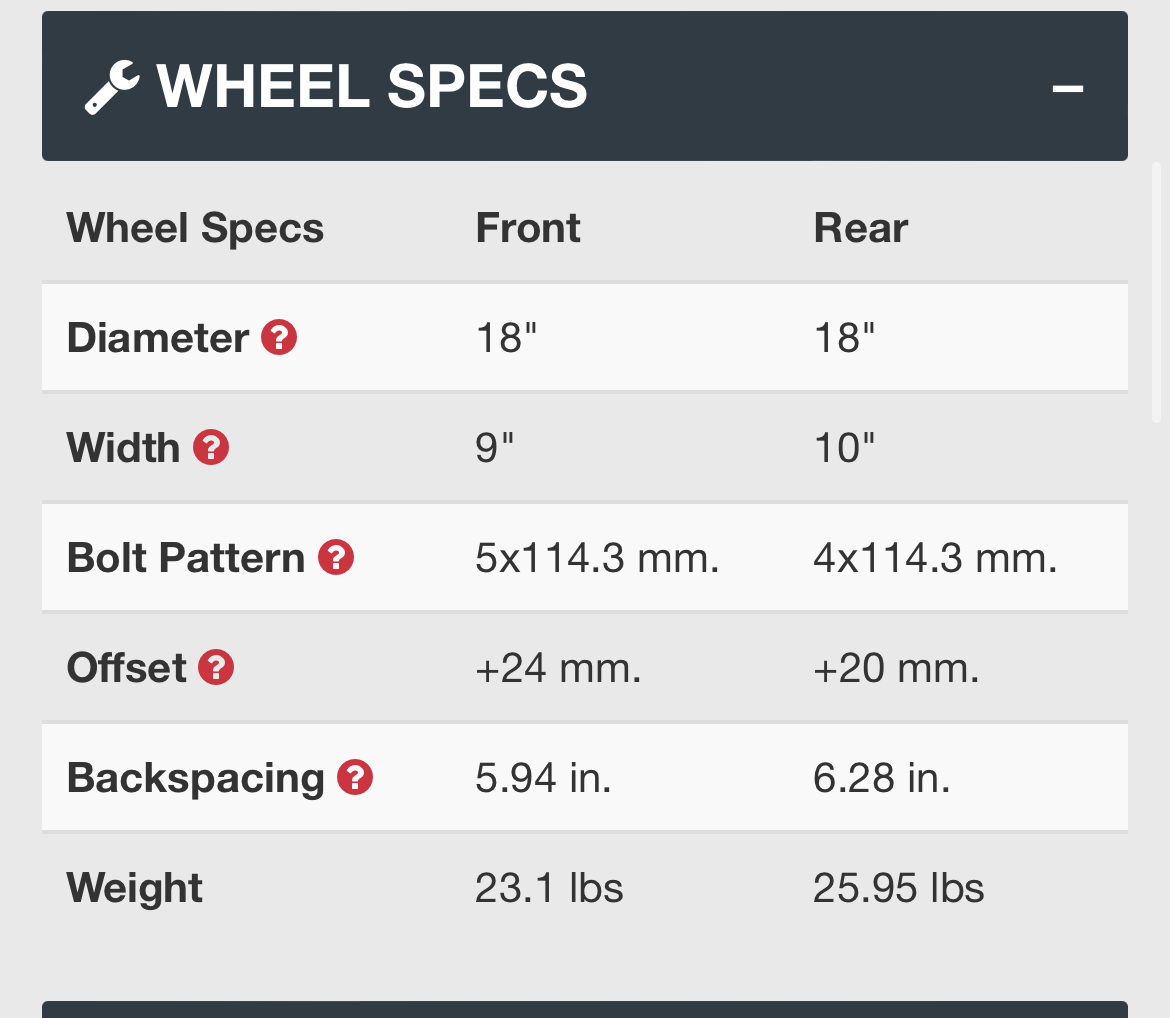Select the Front column header
1170x1018 pixels.
pos(528,228)
